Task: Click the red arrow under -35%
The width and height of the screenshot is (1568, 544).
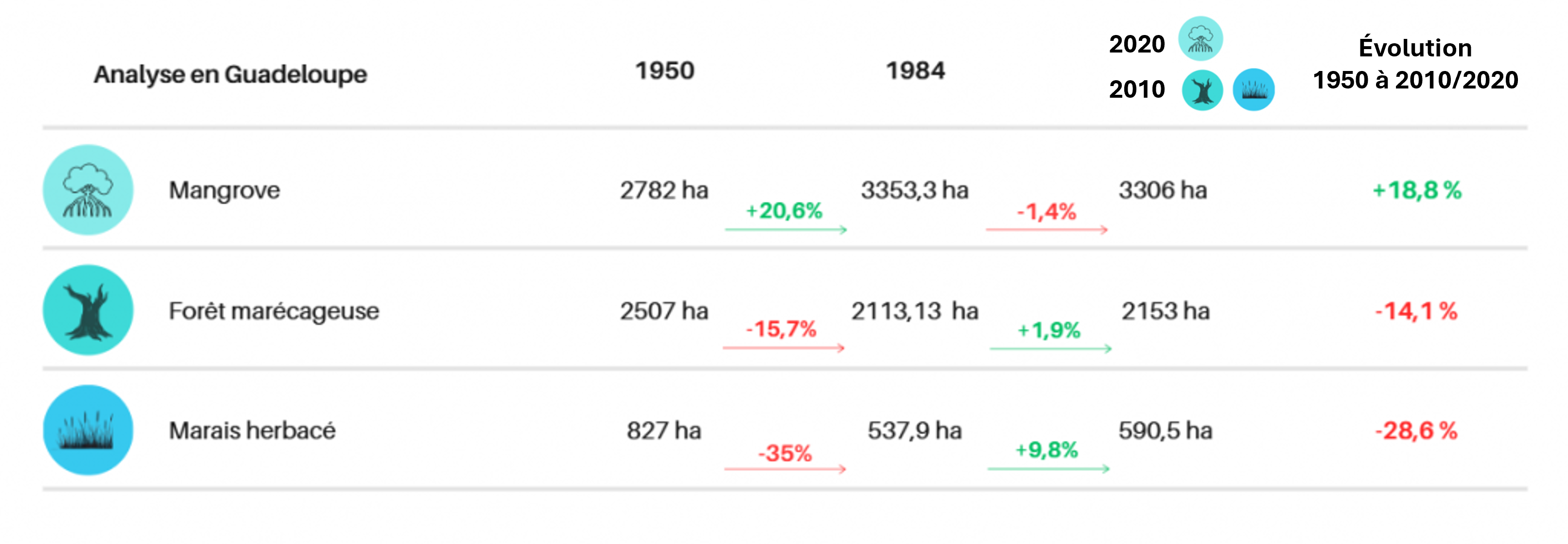Action: (784, 469)
